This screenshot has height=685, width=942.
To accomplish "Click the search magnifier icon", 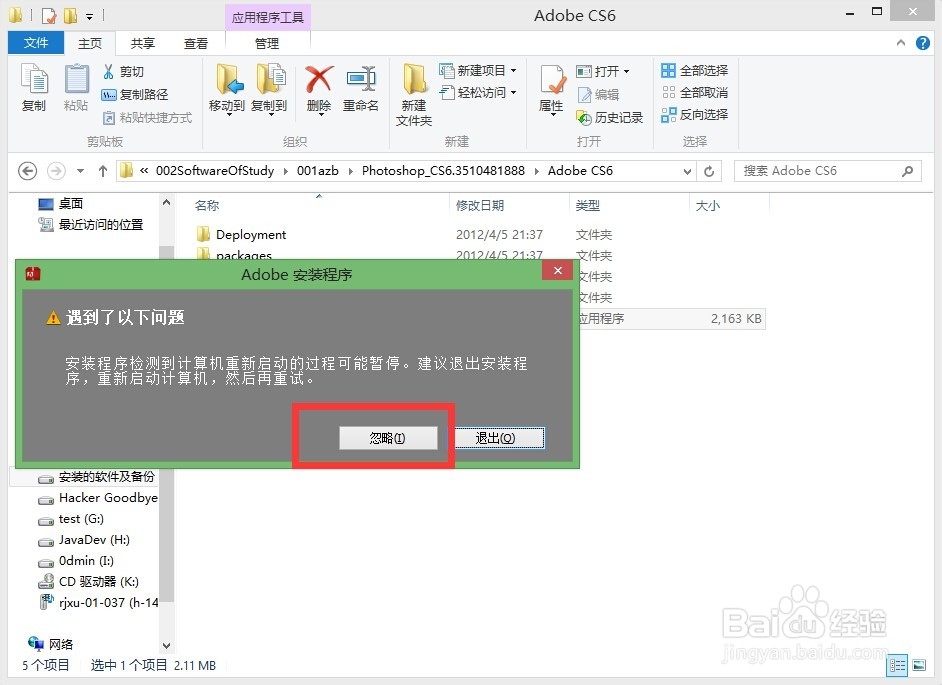I will pos(908,171).
